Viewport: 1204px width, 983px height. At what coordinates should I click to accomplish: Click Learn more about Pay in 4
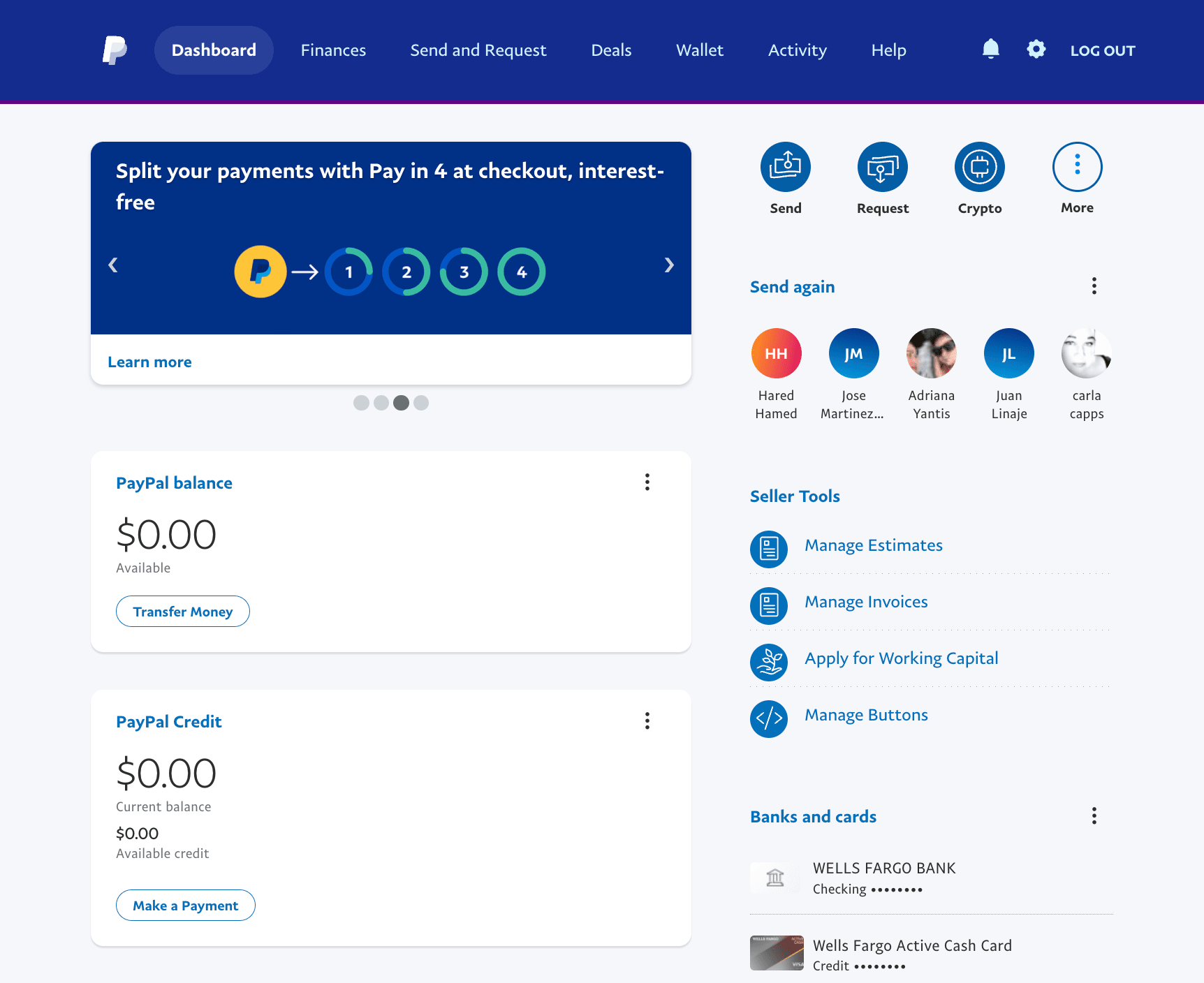coord(149,362)
